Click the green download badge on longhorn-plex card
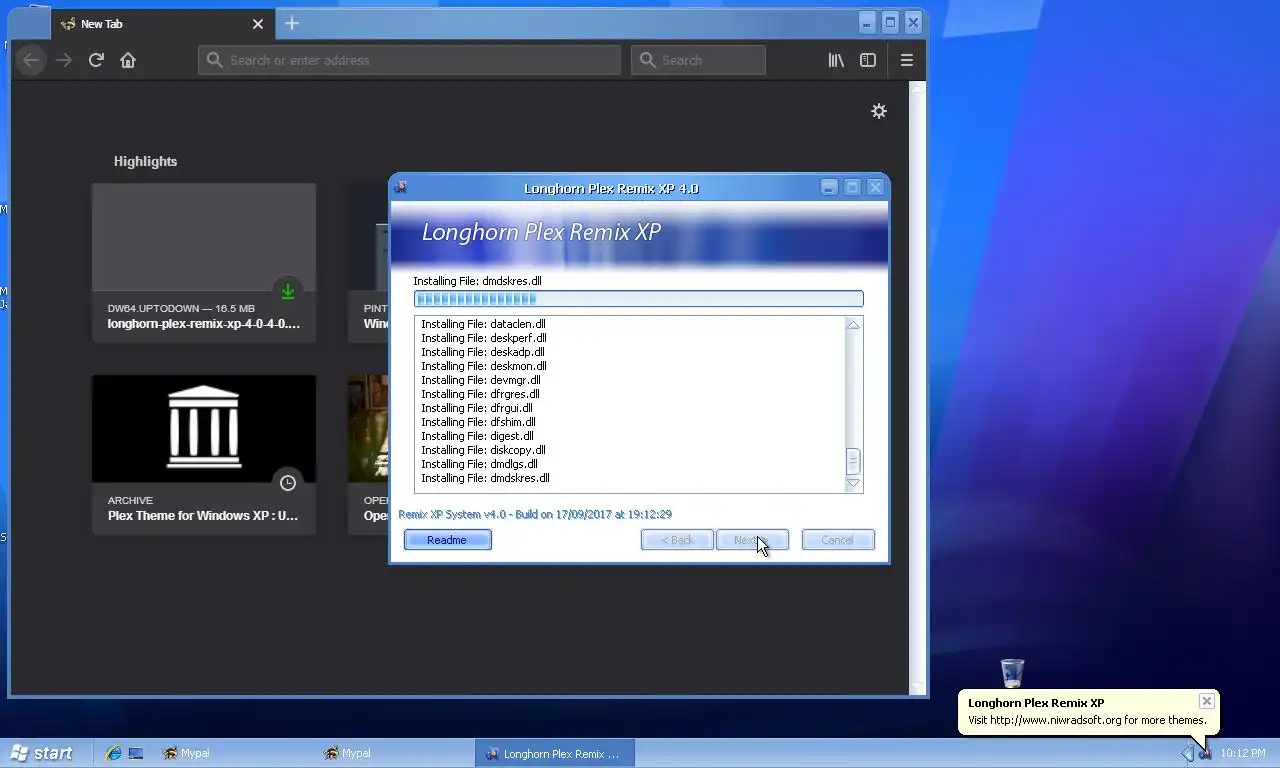1280x768 pixels. point(288,291)
